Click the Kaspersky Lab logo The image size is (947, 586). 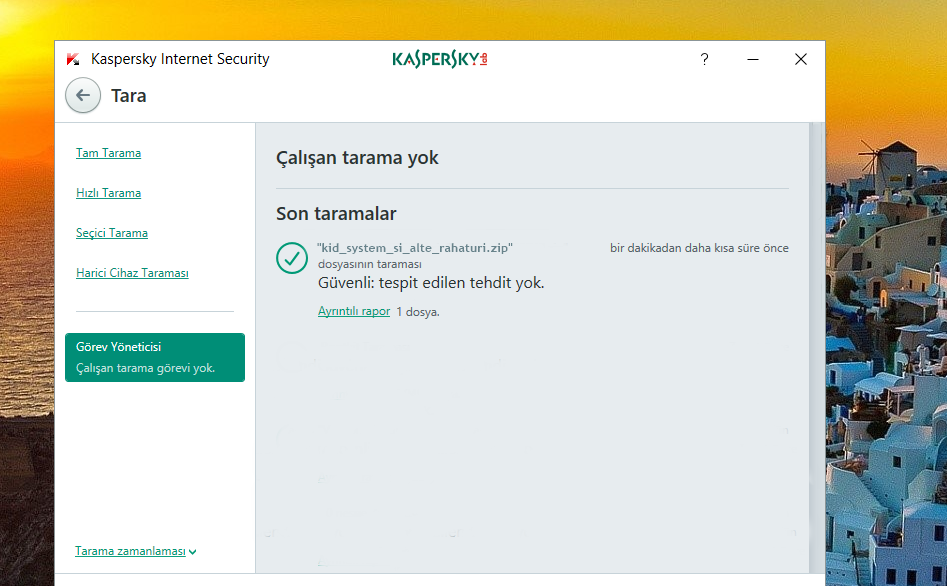pos(440,59)
